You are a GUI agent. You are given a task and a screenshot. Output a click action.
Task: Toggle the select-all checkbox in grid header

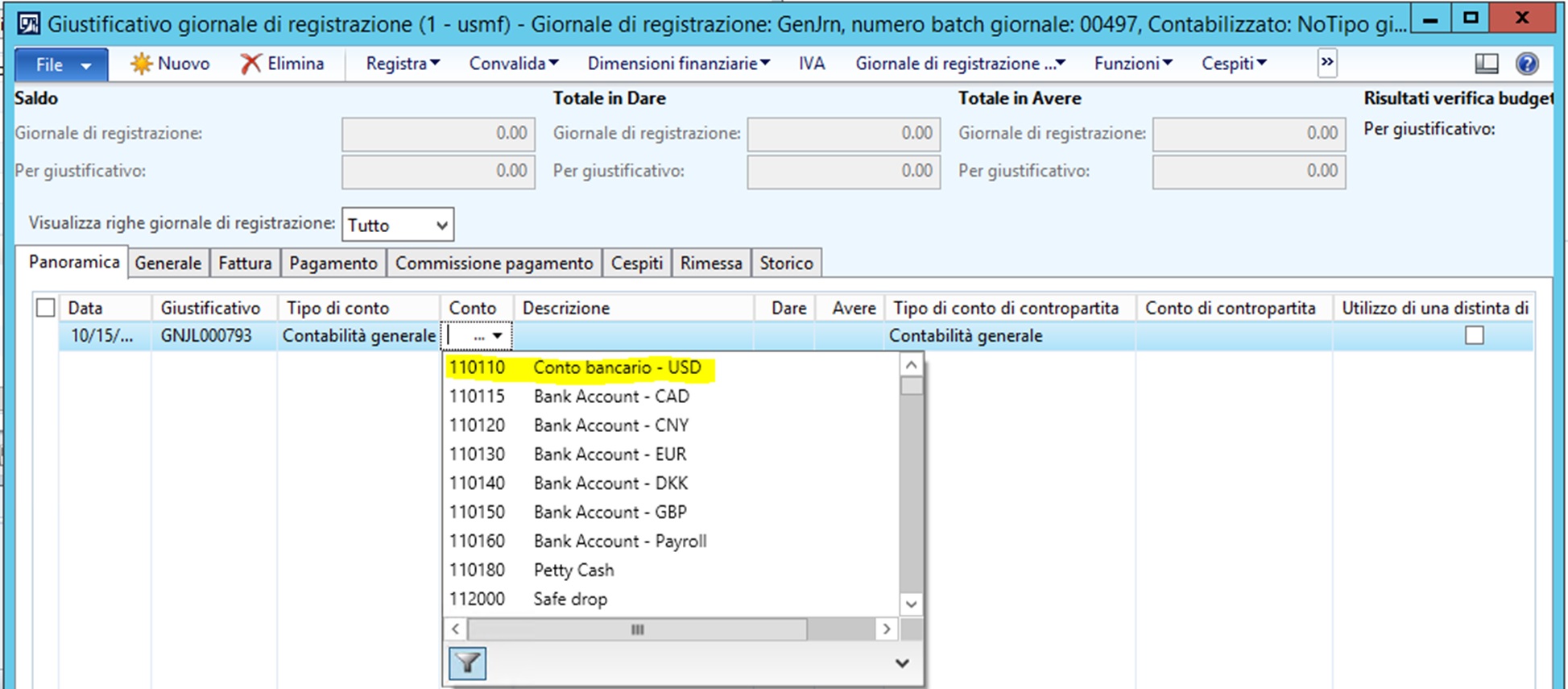pos(46,308)
